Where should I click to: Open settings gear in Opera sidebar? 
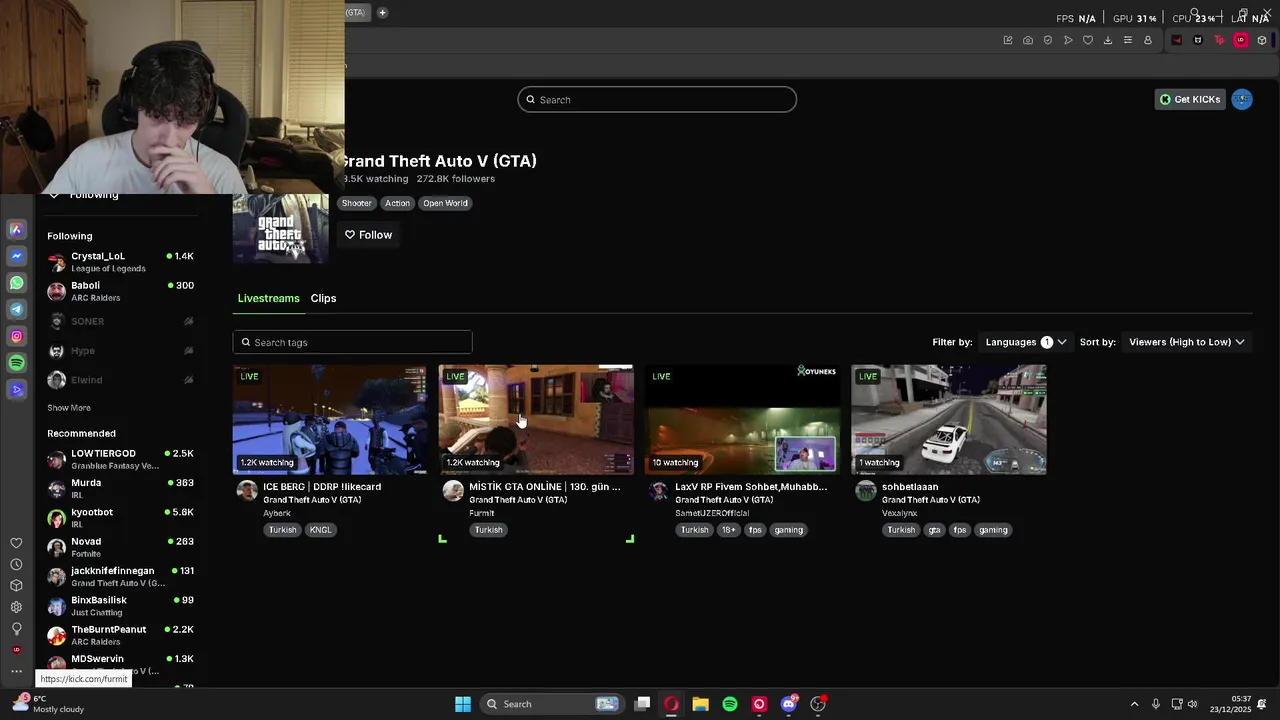[x=16, y=607]
